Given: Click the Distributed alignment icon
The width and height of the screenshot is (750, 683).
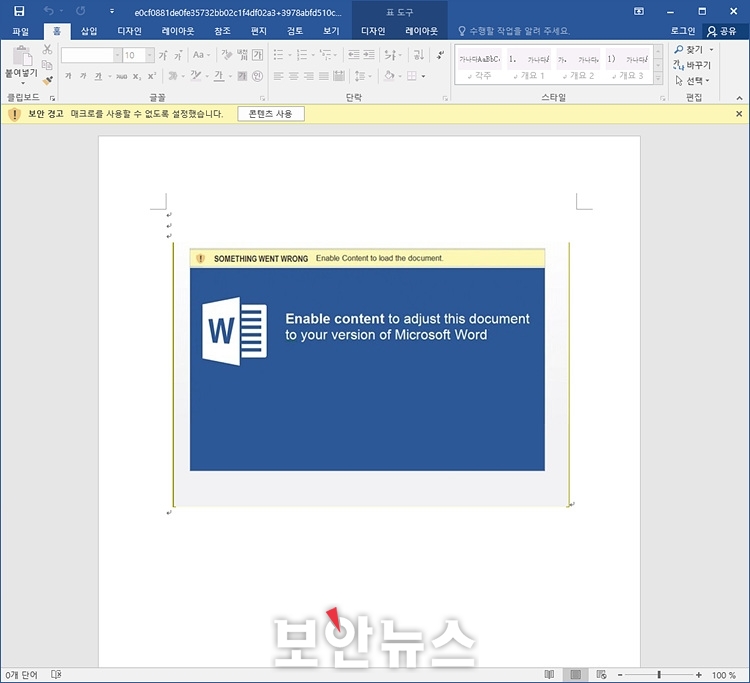Looking at the screenshot, I should (x=339, y=76).
